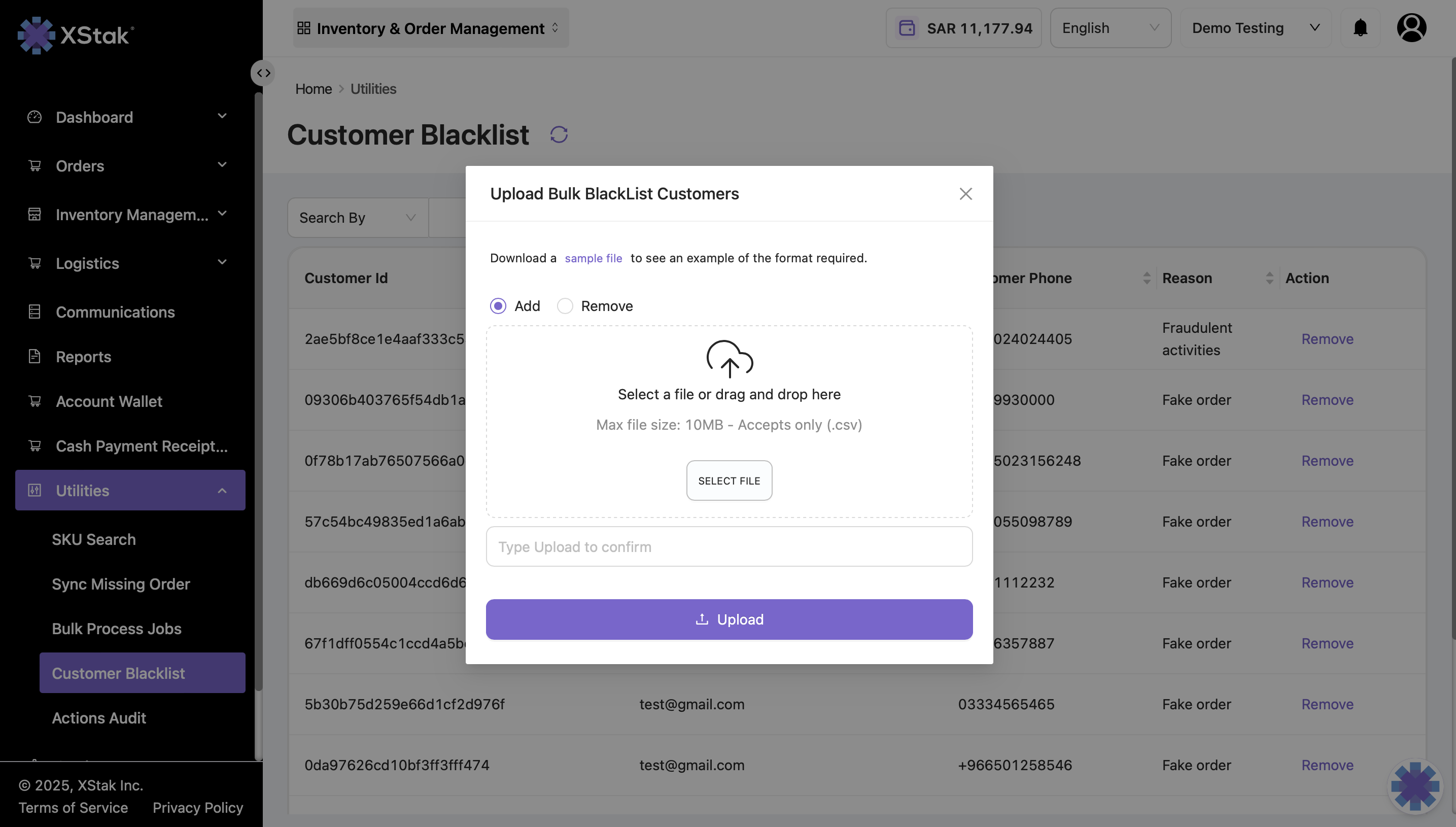Click the refresh icon beside Customer Blacklist

pos(559,134)
